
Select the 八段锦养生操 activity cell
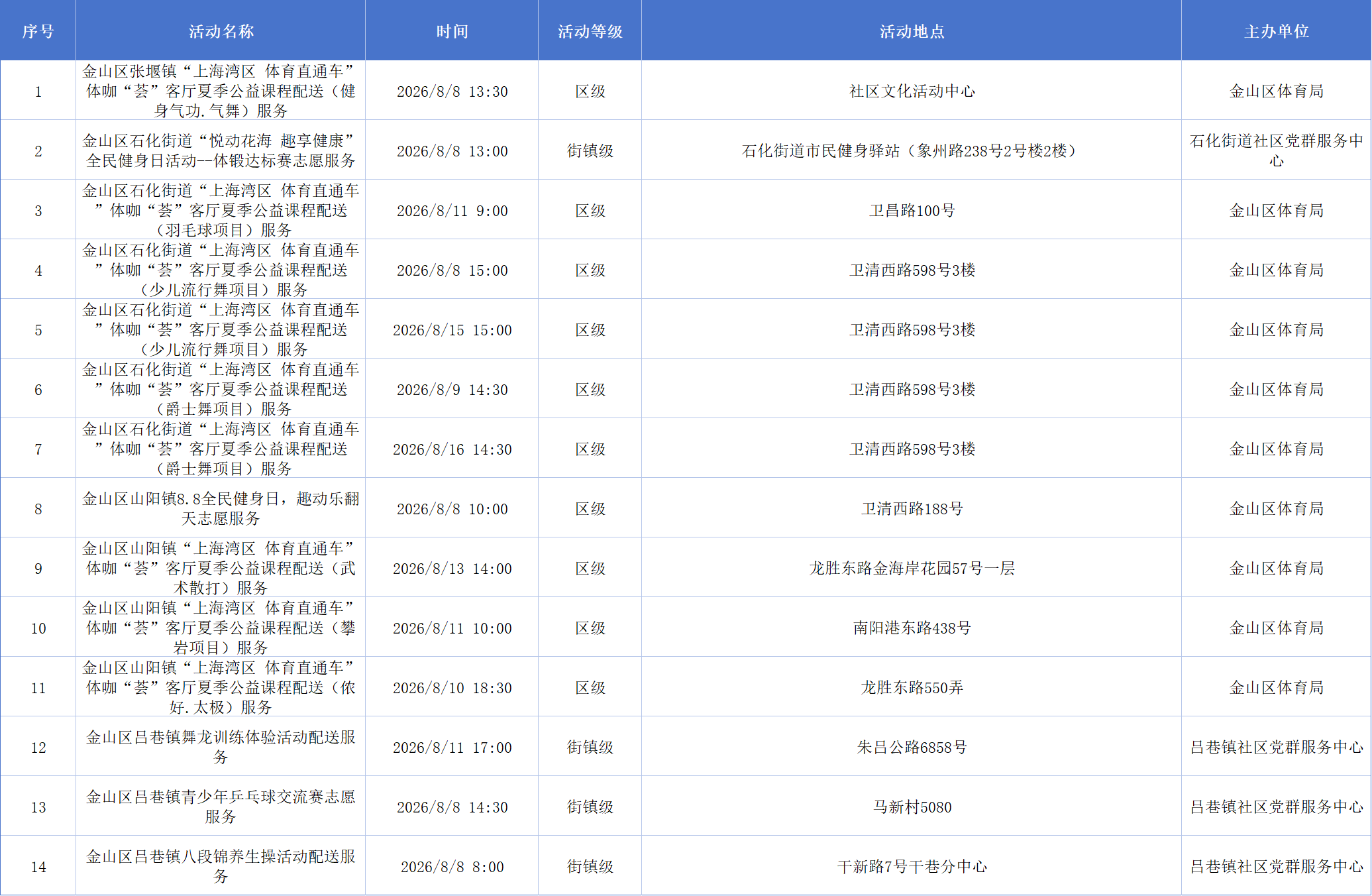221,866
